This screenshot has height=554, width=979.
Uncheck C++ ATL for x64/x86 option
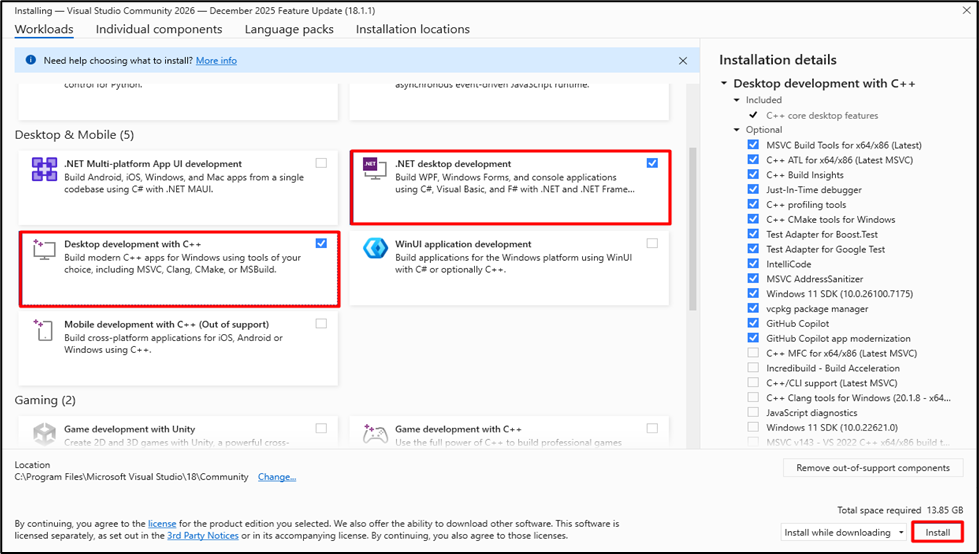(x=753, y=159)
